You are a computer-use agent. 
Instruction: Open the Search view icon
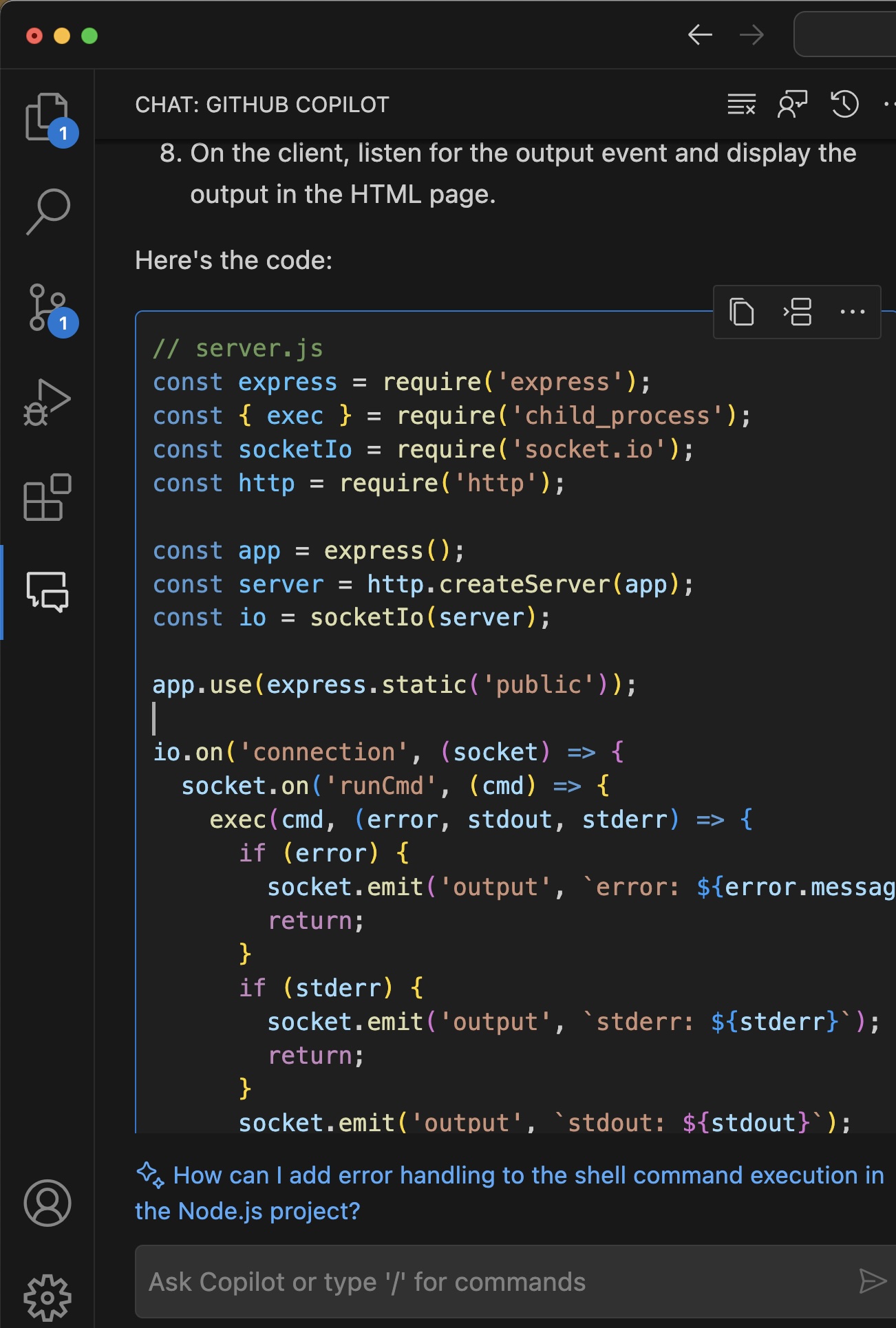point(47,213)
